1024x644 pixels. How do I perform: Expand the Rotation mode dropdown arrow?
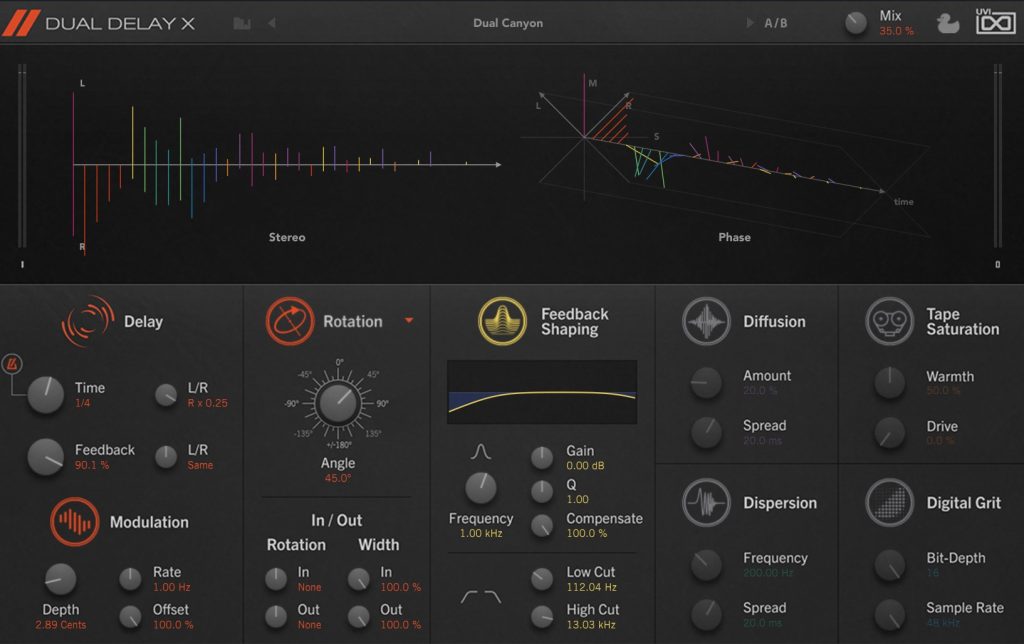(x=408, y=321)
